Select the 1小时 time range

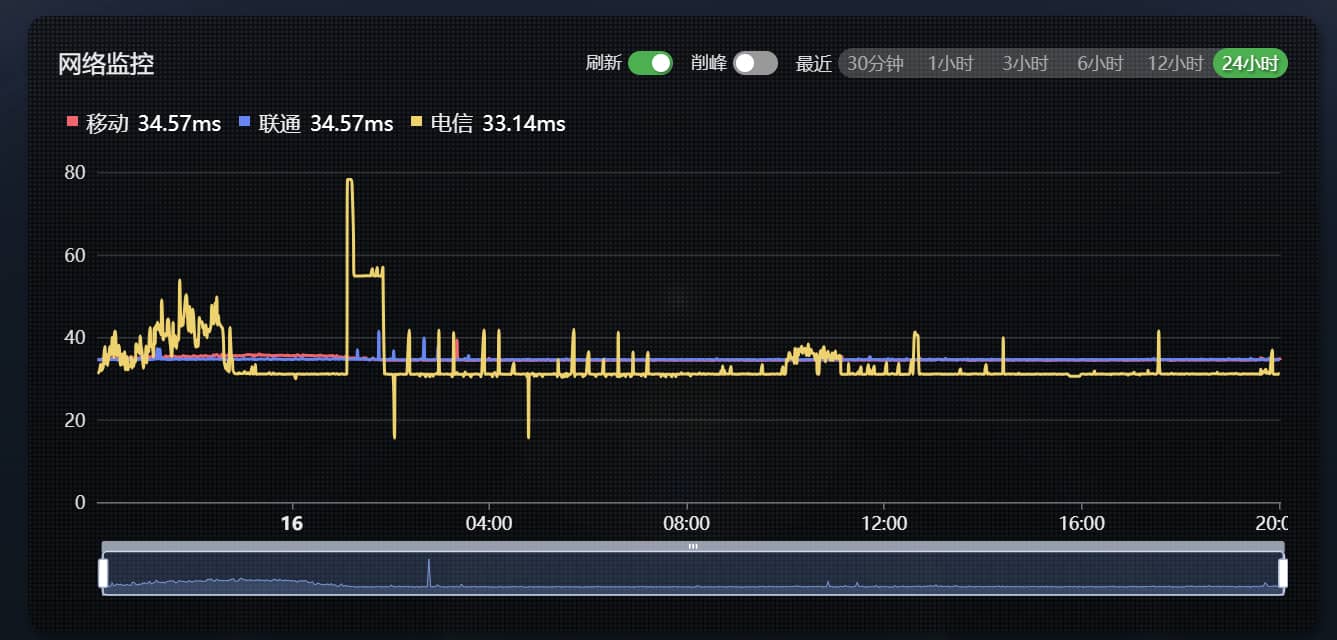point(950,63)
